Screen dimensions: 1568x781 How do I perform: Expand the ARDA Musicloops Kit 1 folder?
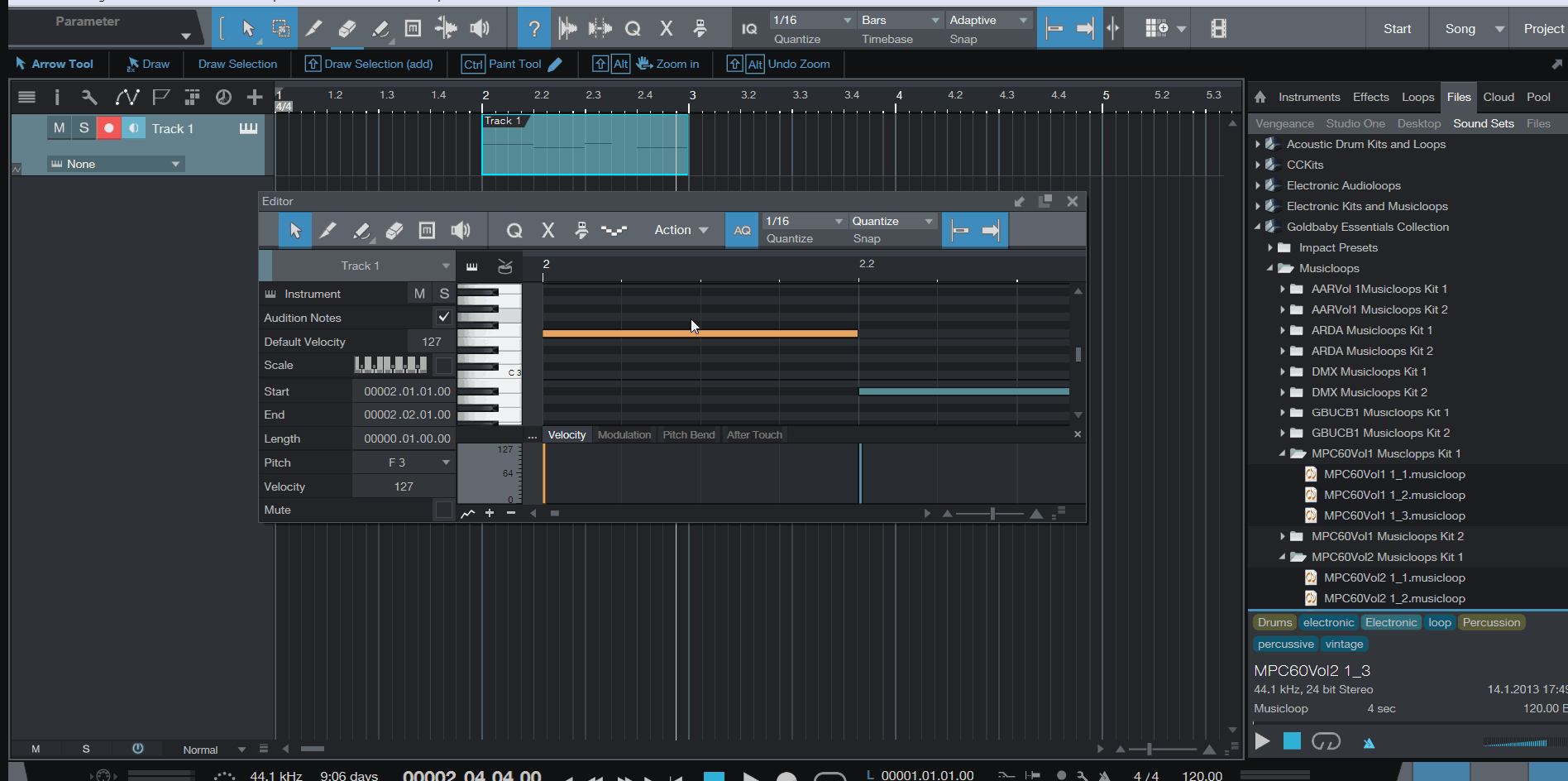coord(1283,330)
